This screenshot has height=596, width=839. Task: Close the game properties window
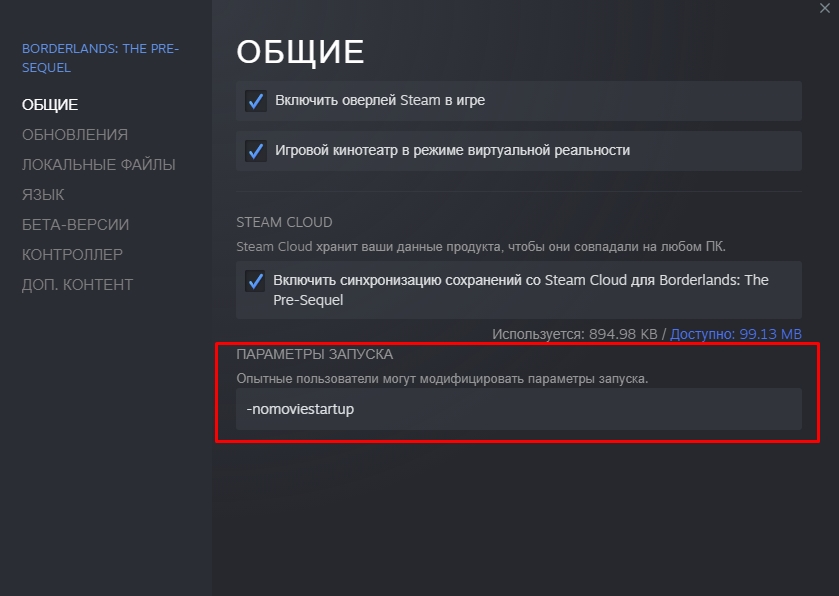825,7
